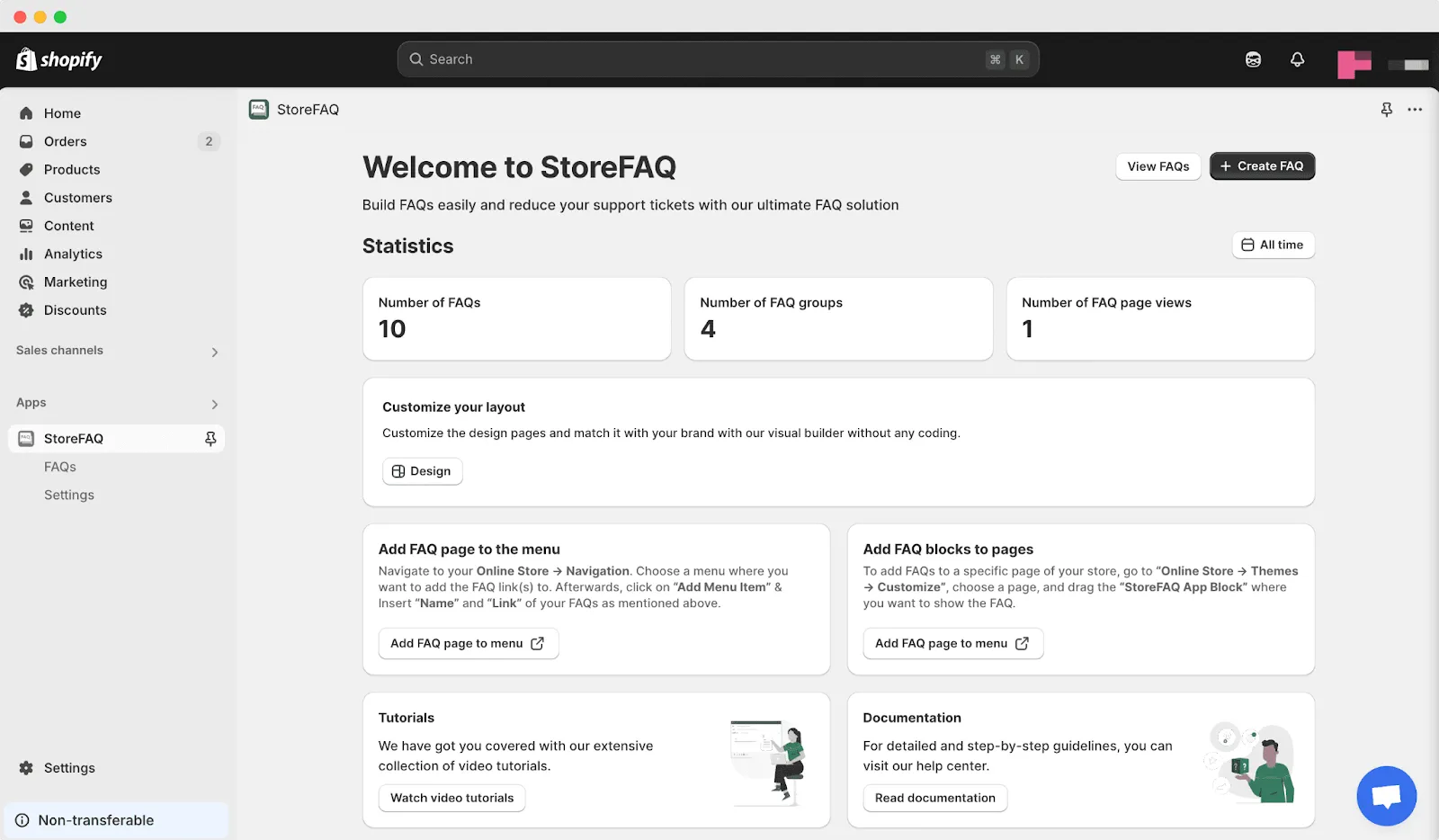Image resolution: width=1439 pixels, height=840 pixels.
Task: Open the live chat bubble
Action: click(x=1386, y=796)
